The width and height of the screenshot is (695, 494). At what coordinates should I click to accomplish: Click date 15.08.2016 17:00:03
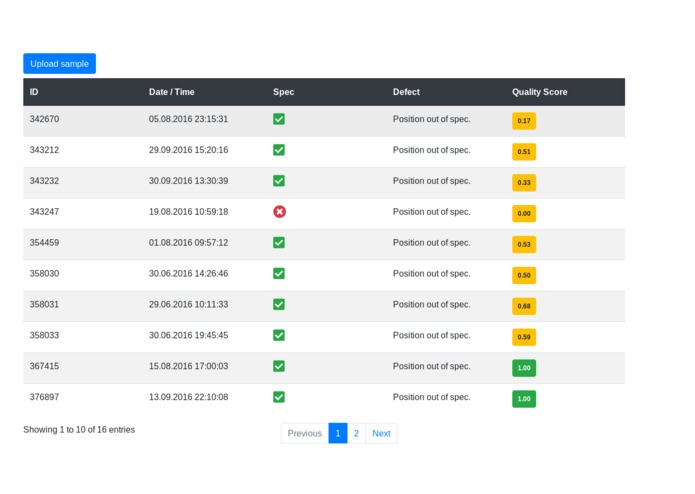coord(188,366)
